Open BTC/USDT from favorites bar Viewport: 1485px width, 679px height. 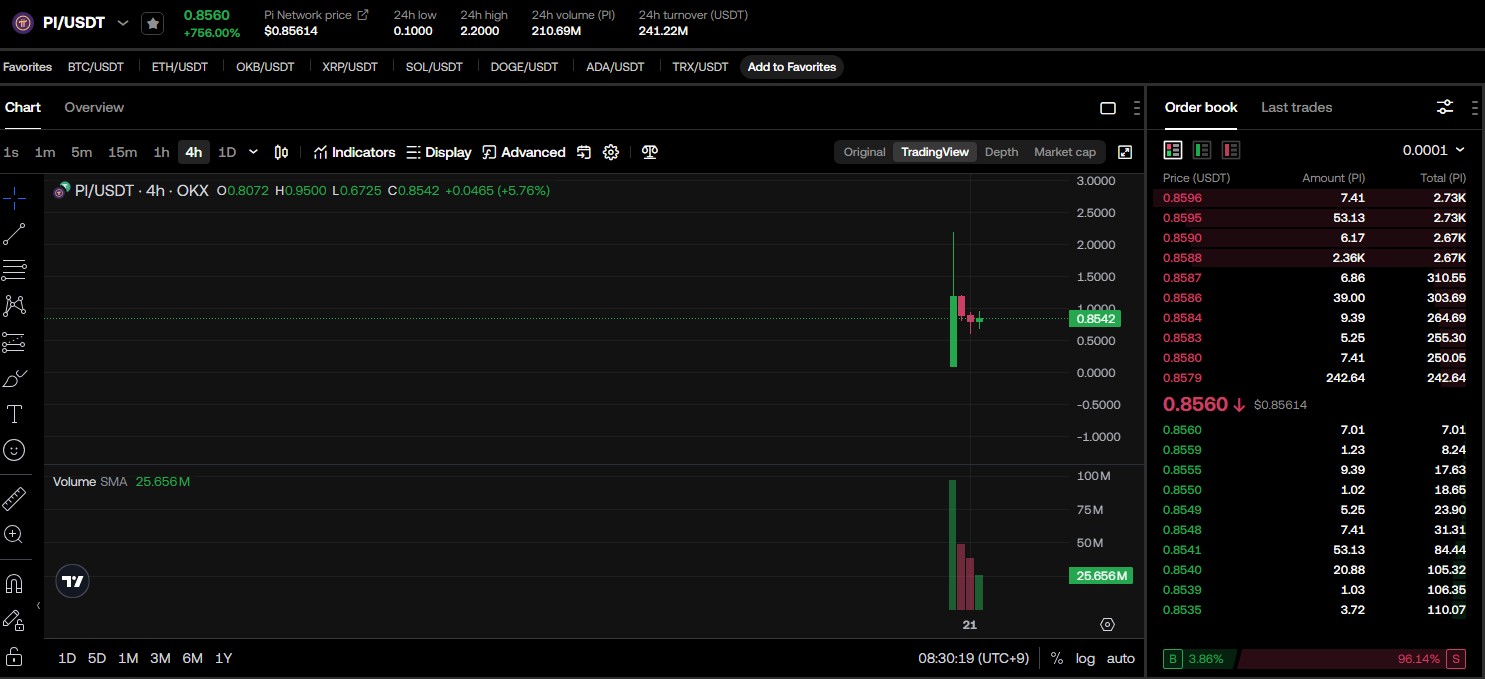click(x=96, y=67)
